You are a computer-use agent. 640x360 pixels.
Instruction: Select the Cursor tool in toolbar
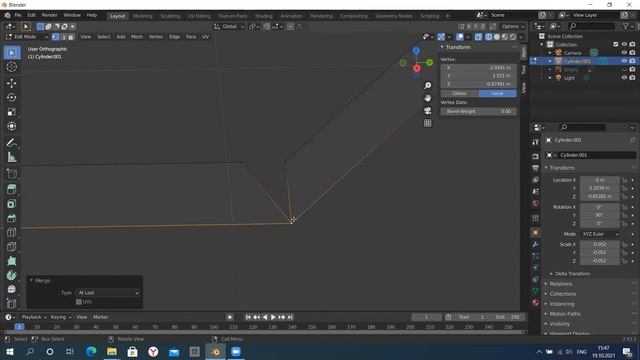11,67
